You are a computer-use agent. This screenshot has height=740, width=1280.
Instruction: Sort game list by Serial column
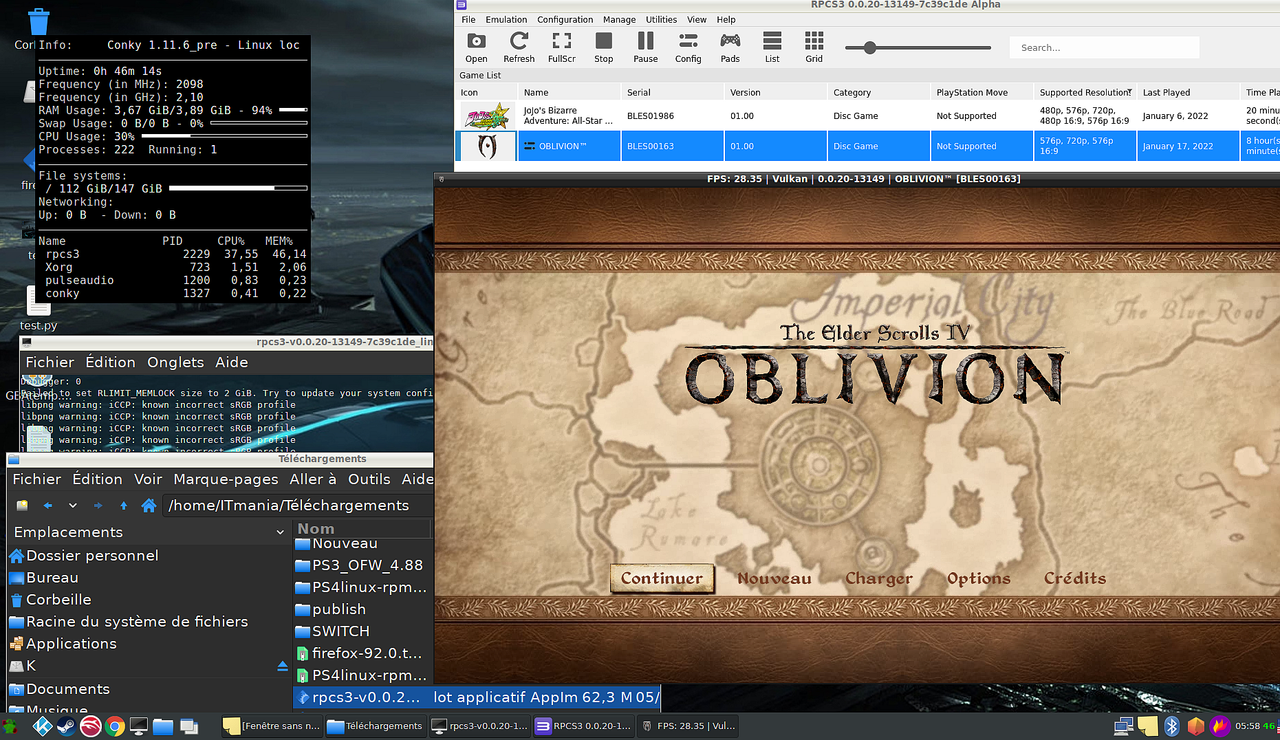pos(672,92)
